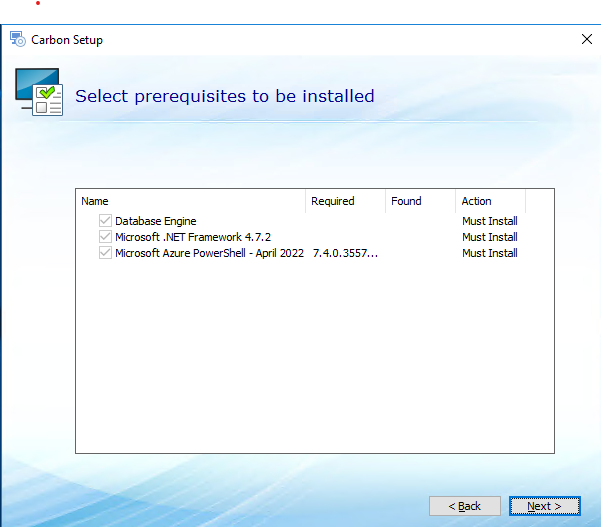The height and width of the screenshot is (527, 601).
Task: Go back to the previous page
Action: click(465, 506)
